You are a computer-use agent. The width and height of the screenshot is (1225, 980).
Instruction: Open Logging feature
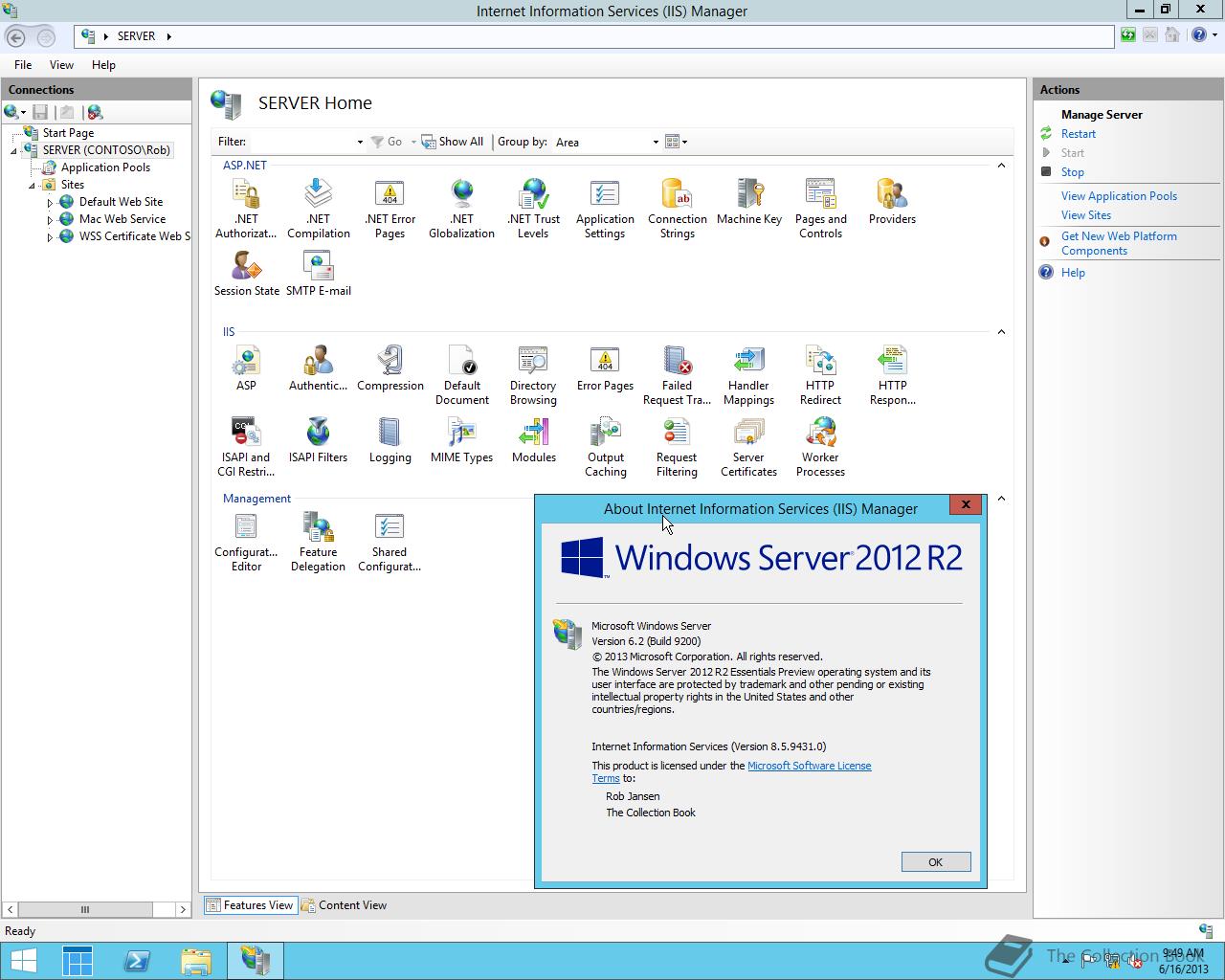coord(390,440)
